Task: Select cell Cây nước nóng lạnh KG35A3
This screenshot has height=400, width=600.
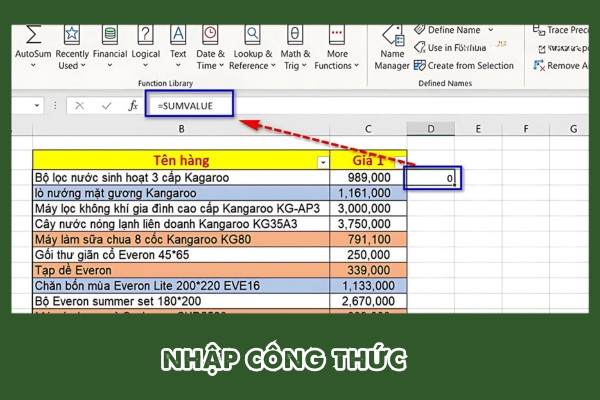Action: pyautogui.click(x=181, y=224)
